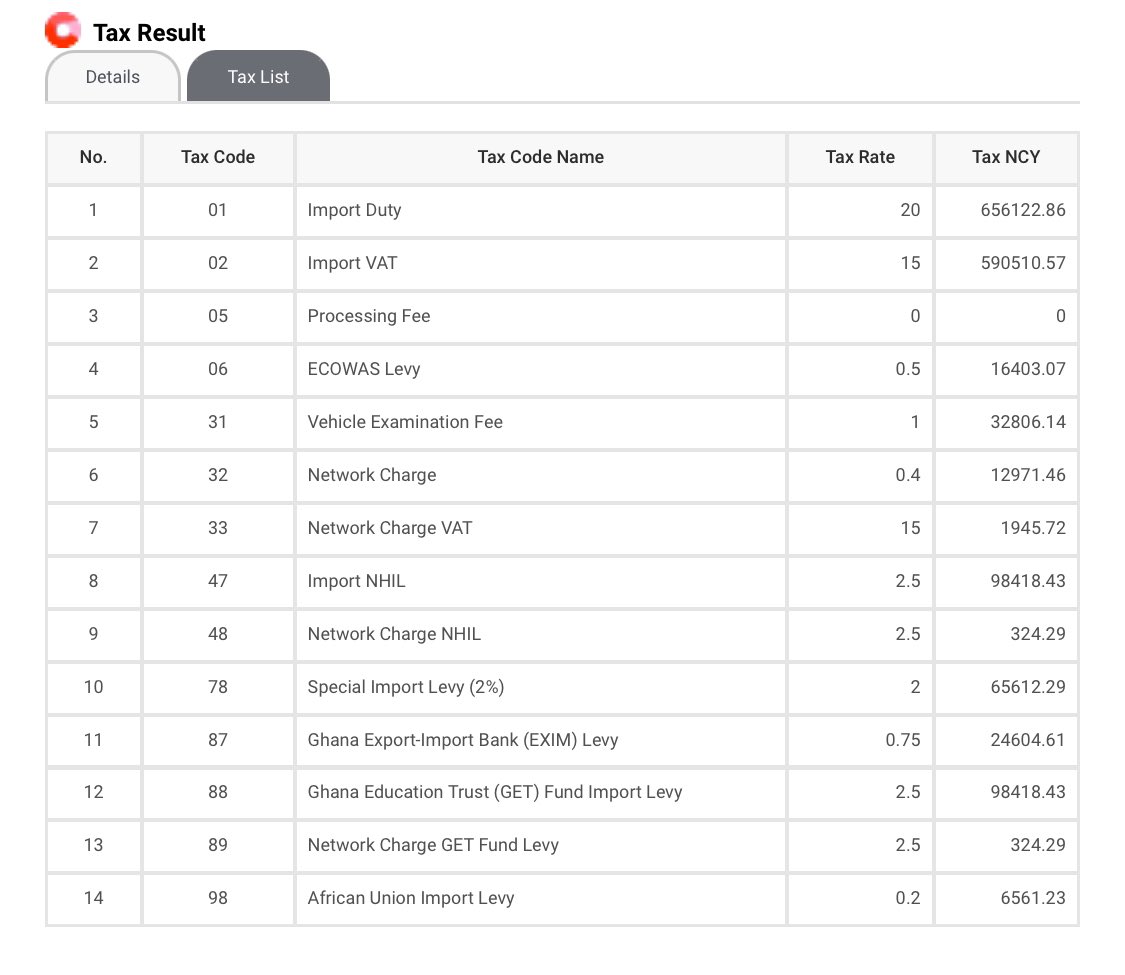The image size is (1125, 975).
Task: Click tax code 98 cell
Action: (x=218, y=898)
